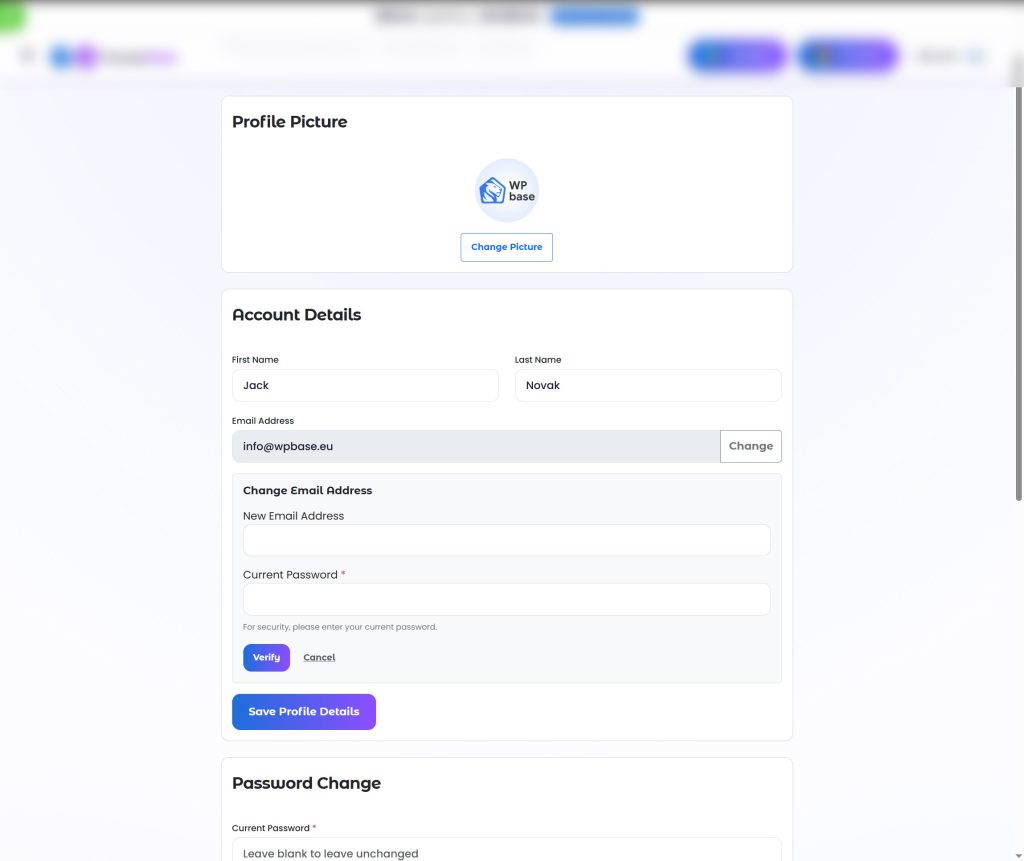
Task: Click the Change Picture button
Action: click(x=507, y=247)
